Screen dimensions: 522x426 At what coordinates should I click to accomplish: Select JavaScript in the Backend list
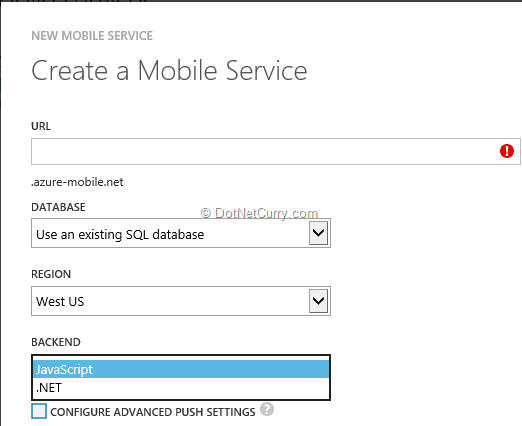click(x=181, y=369)
